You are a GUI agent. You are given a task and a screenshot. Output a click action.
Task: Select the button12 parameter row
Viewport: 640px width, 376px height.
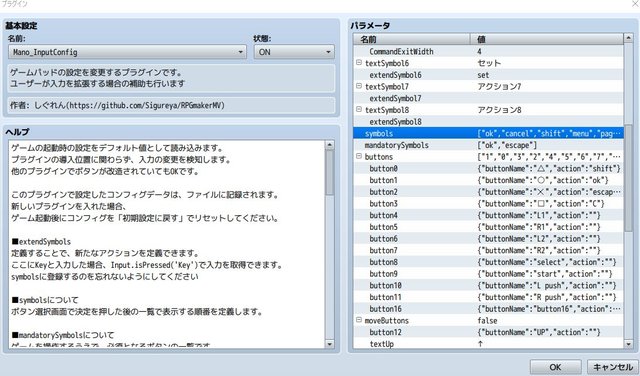coord(489,332)
